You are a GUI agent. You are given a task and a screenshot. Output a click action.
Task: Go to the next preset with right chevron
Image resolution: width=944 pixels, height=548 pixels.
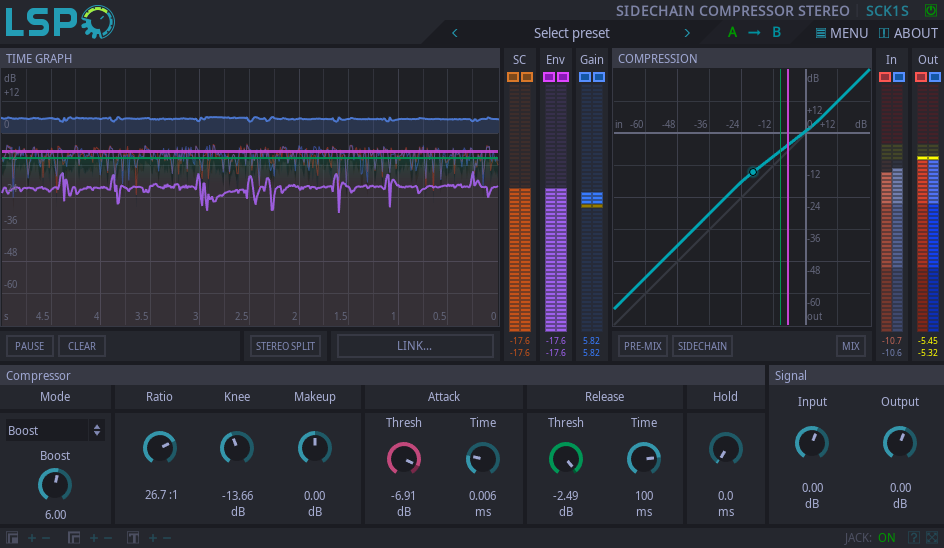click(687, 33)
